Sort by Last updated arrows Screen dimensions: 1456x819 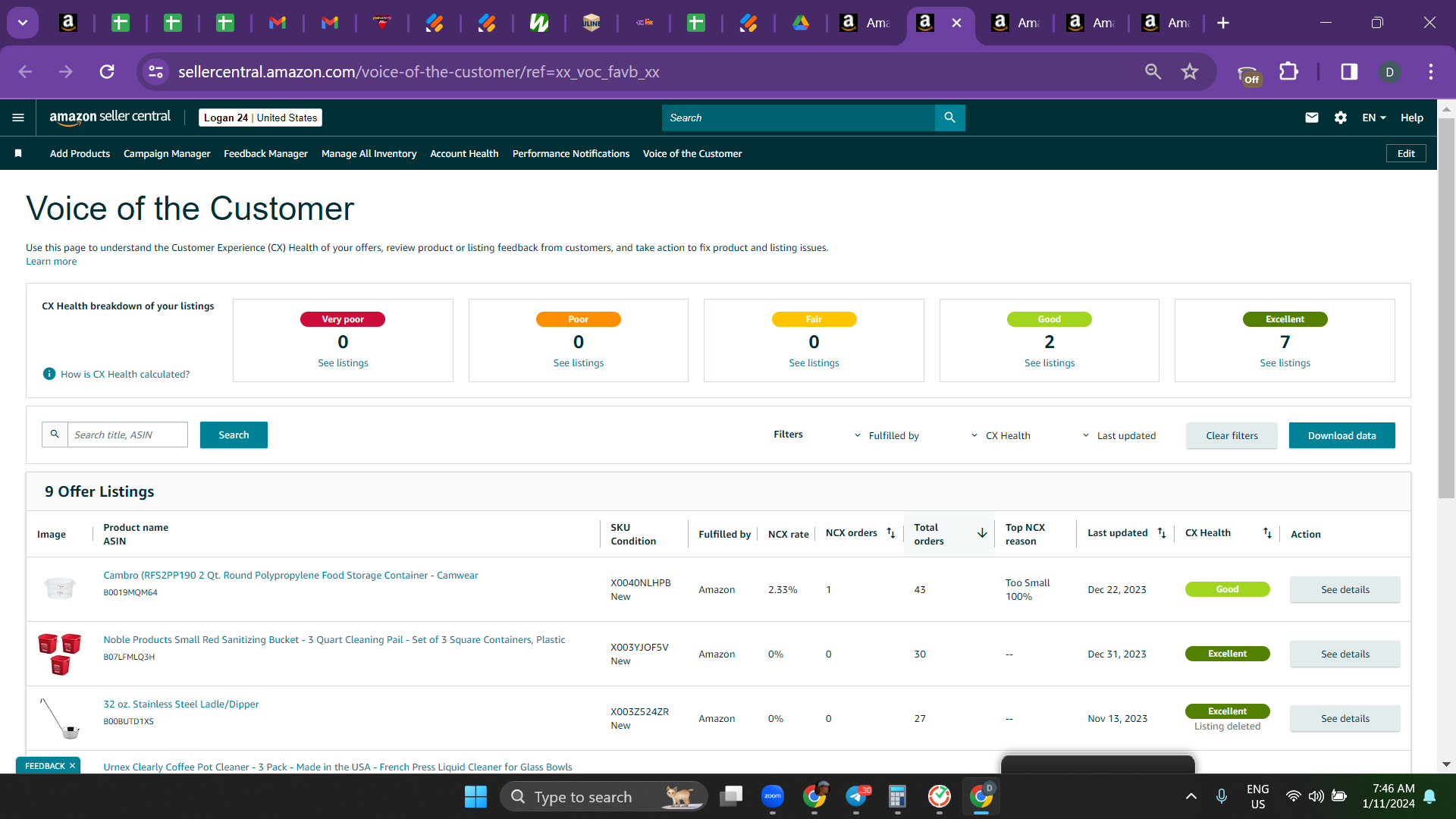coord(1162,533)
